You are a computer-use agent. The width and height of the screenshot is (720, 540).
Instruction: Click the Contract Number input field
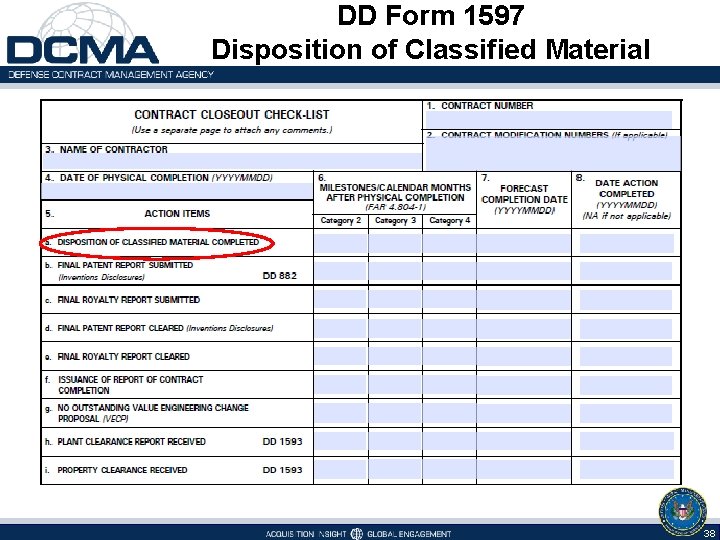[548, 119]
